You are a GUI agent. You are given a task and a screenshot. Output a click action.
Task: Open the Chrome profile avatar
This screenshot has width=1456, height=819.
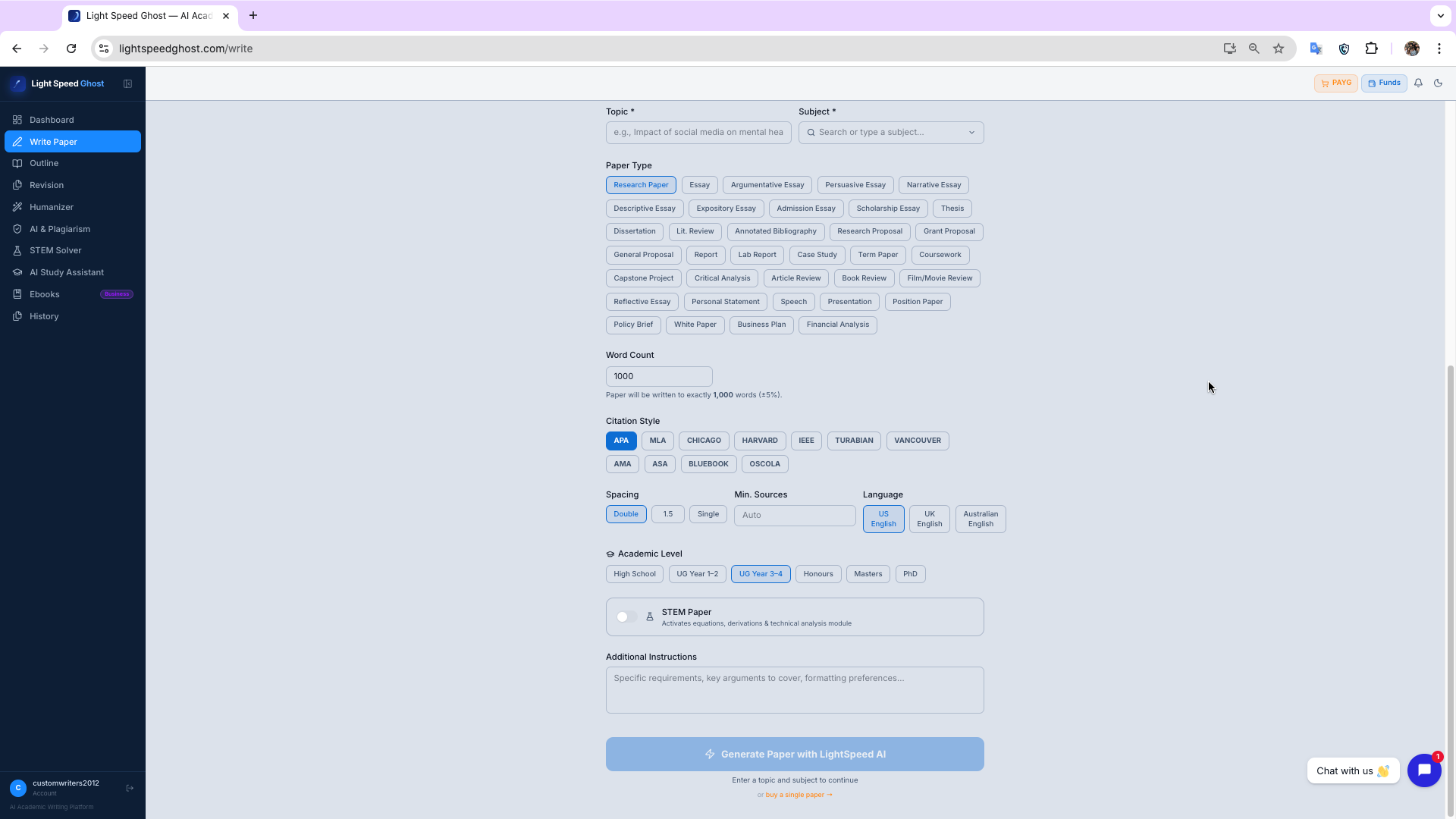(x=1412, y=49)
